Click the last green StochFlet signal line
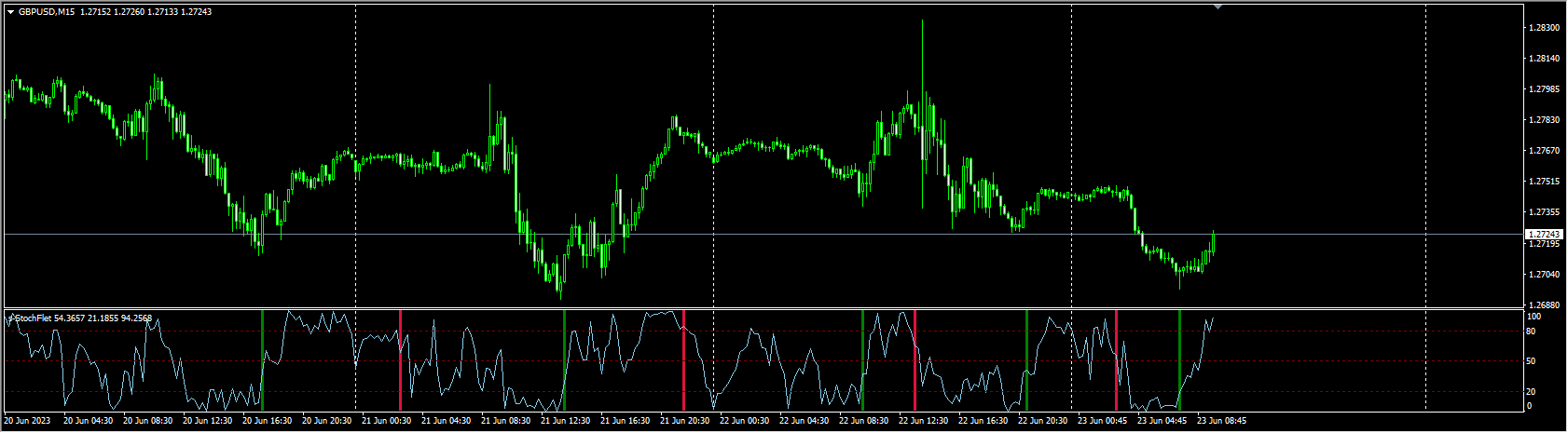Image resolution: width=1568 pixels, height=433 pixels. 1179,359
